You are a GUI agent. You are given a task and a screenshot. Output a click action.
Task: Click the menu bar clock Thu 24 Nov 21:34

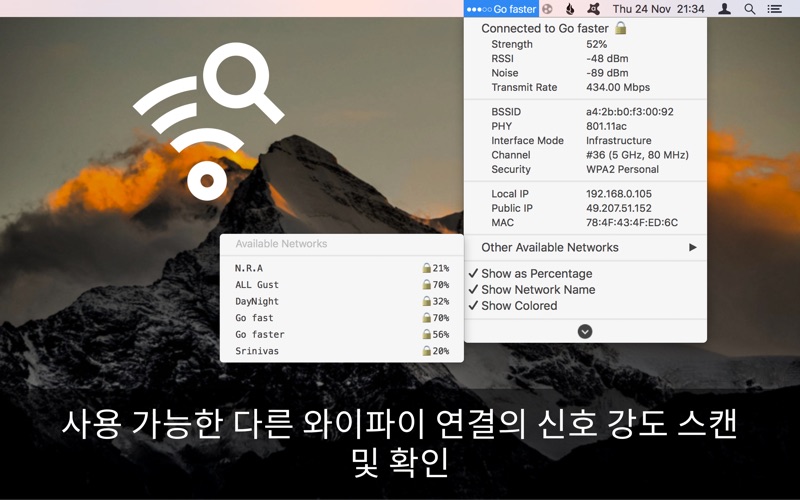click(658, 9)
